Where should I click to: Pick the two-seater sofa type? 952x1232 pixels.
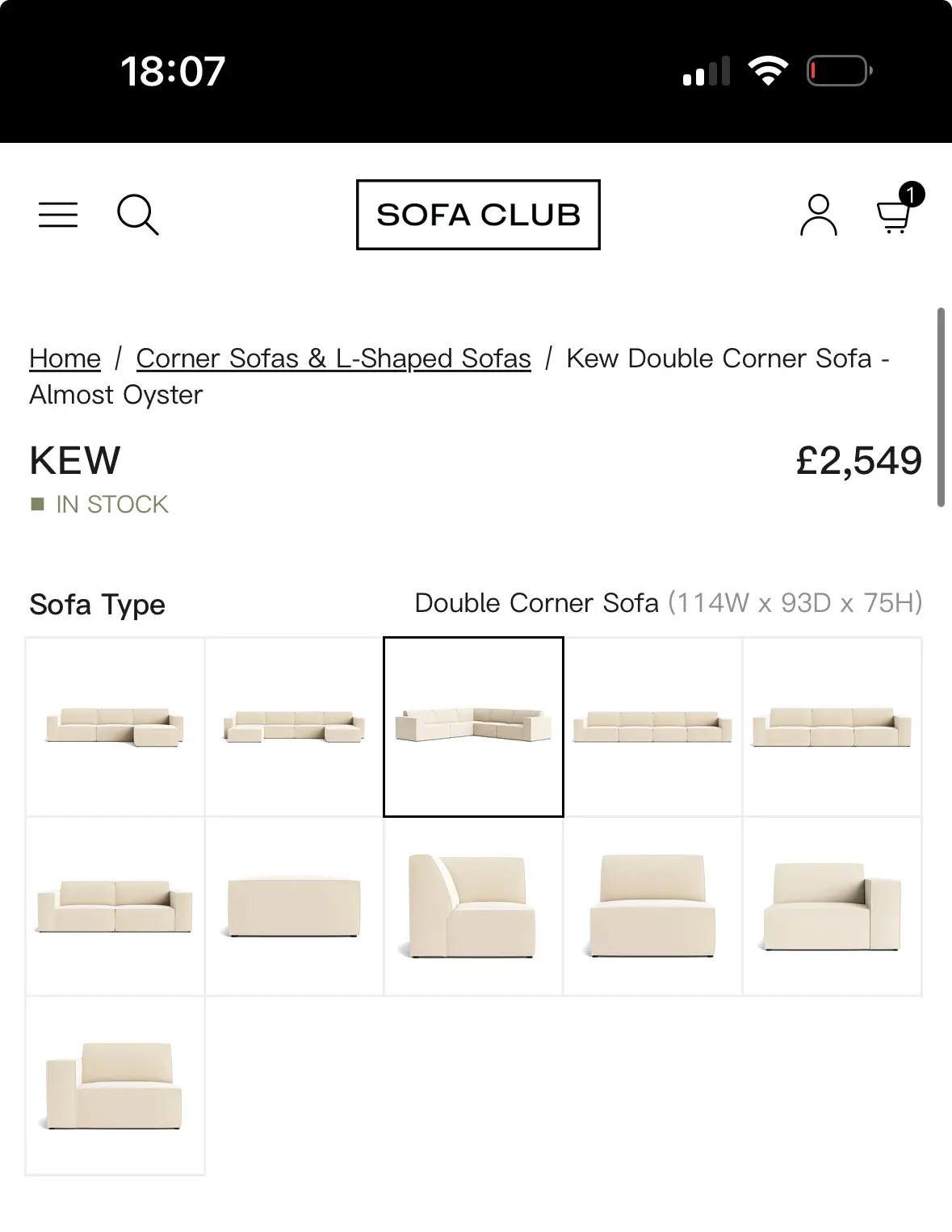click(115, 906)
